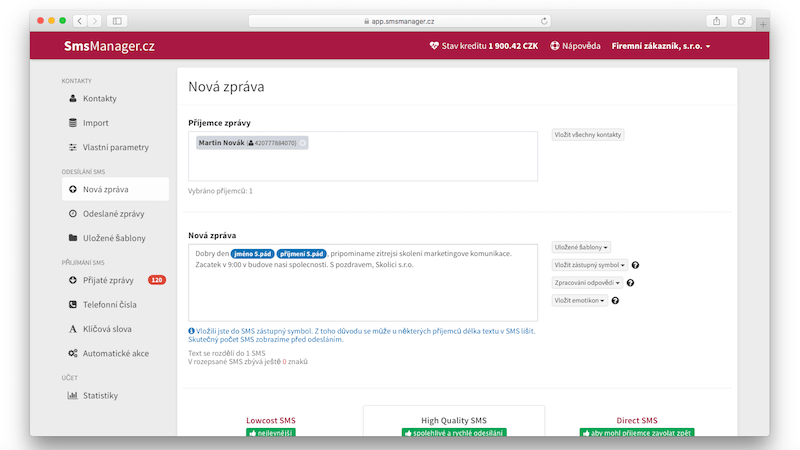
Task: Open the Nápověda help link
Action: click(x=574, y=46)
